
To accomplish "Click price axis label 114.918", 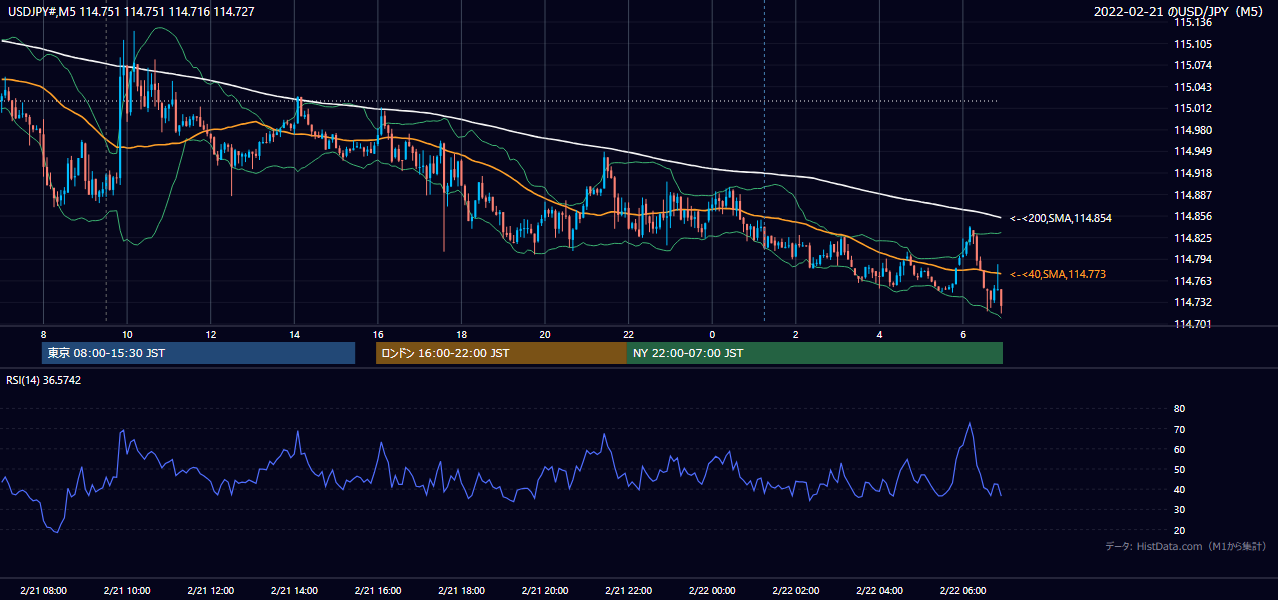I will (x=1193, y=173).
